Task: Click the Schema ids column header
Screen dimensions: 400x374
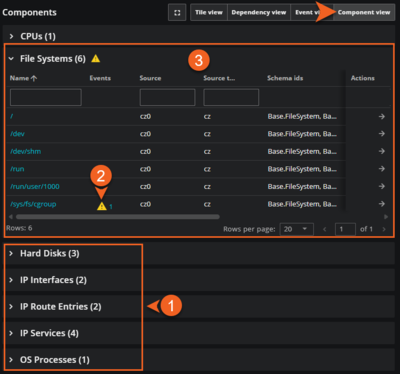Action: [x=285, y=78]
